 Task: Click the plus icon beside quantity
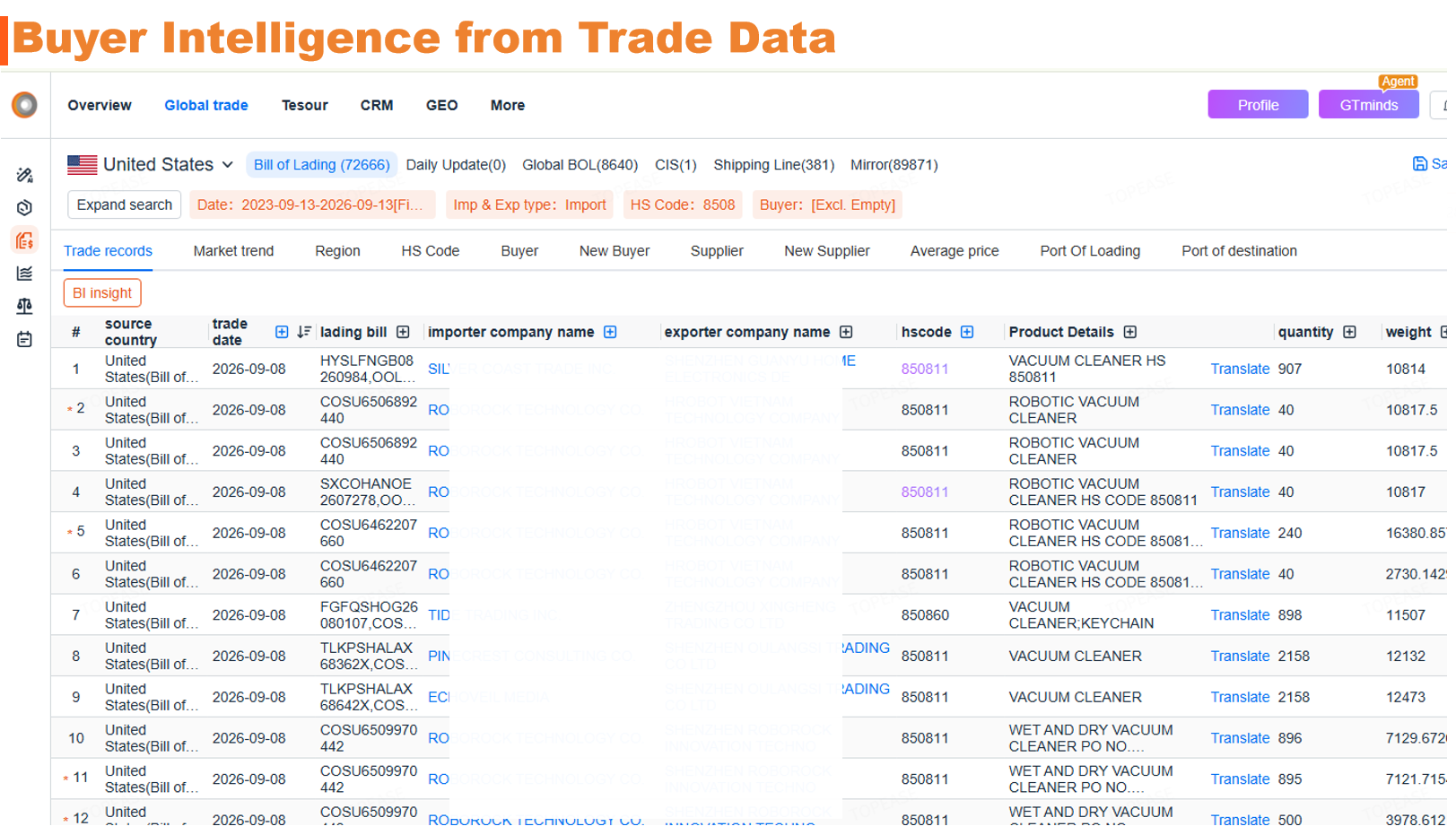click(1349, 332)
